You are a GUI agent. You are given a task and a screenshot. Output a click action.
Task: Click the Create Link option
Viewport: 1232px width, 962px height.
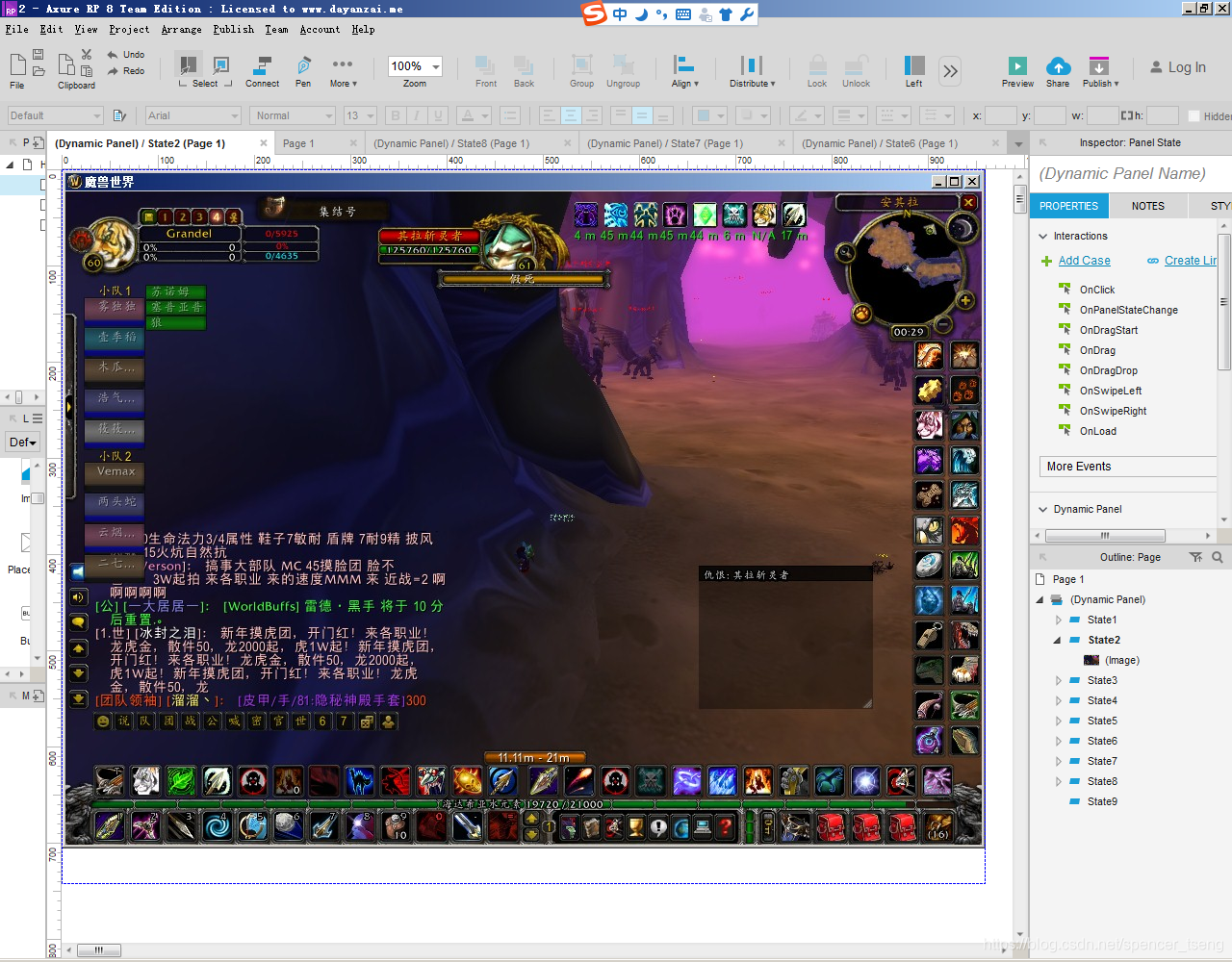click(1191, 261)
